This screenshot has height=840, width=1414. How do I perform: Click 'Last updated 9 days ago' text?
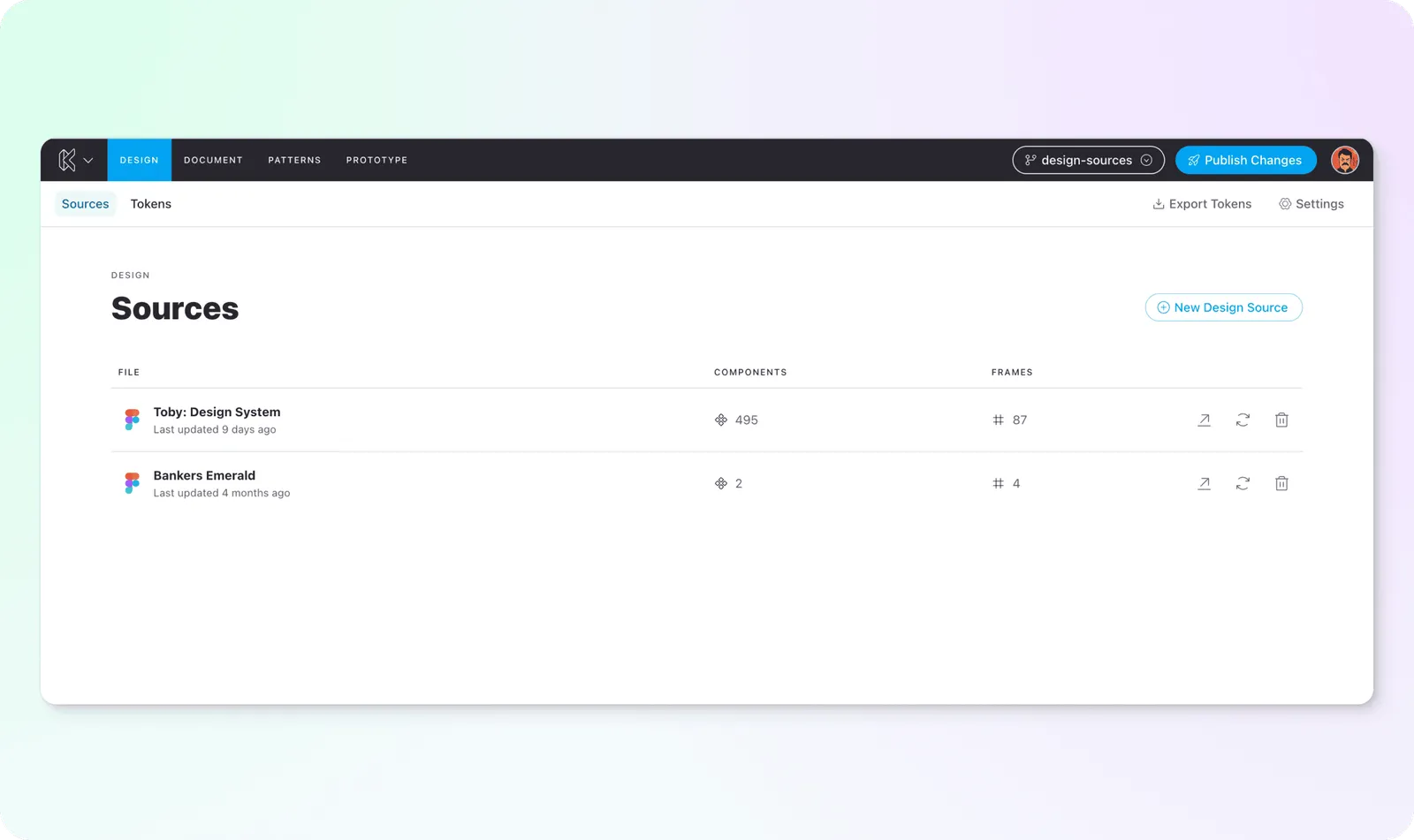click(215, 429)
